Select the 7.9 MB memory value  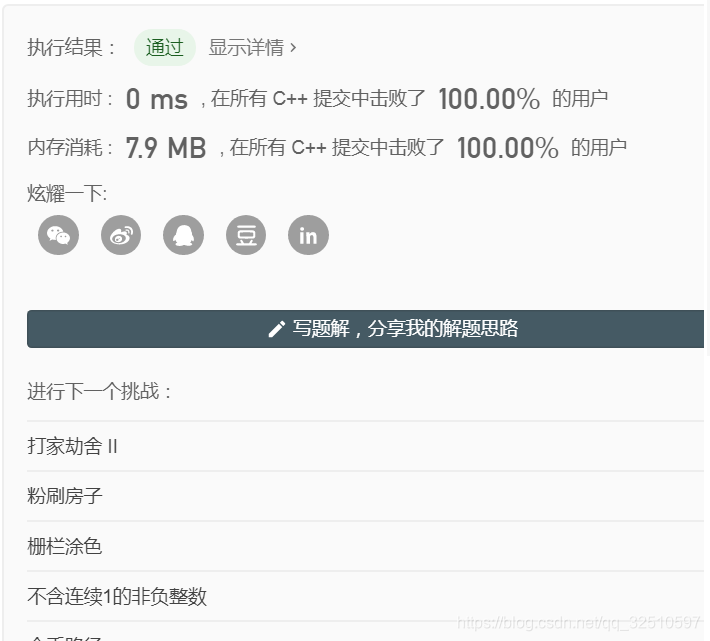[x=166, y=148]
